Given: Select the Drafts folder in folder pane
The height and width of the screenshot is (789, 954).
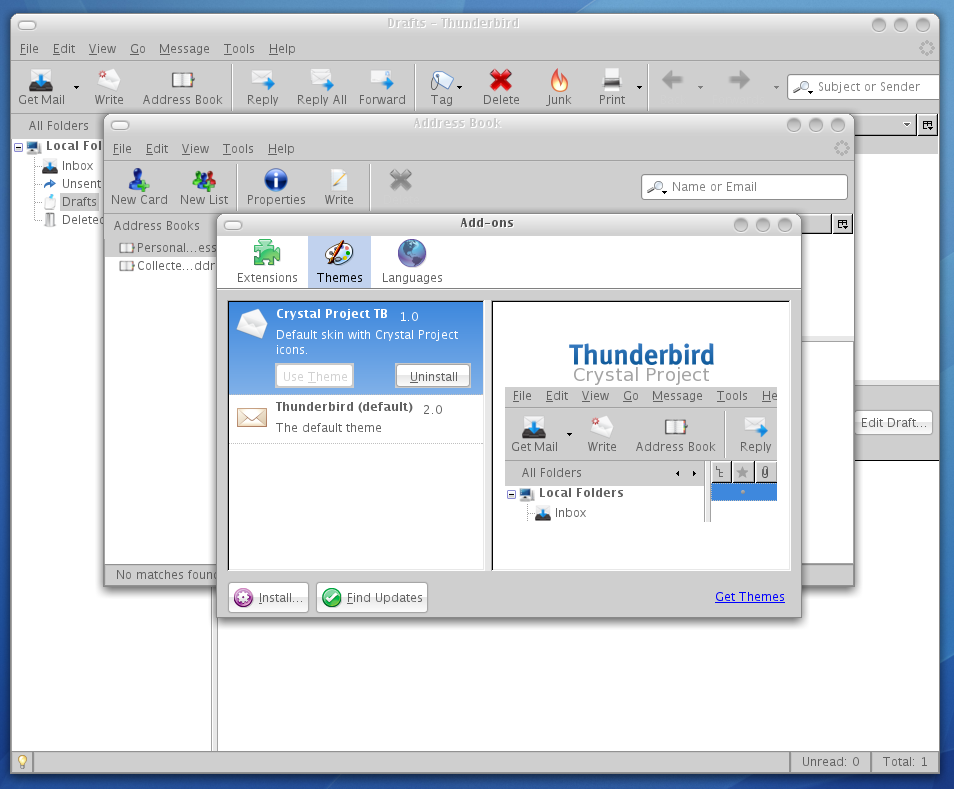Looking at the screenshot, I should (x=79, y=201).
